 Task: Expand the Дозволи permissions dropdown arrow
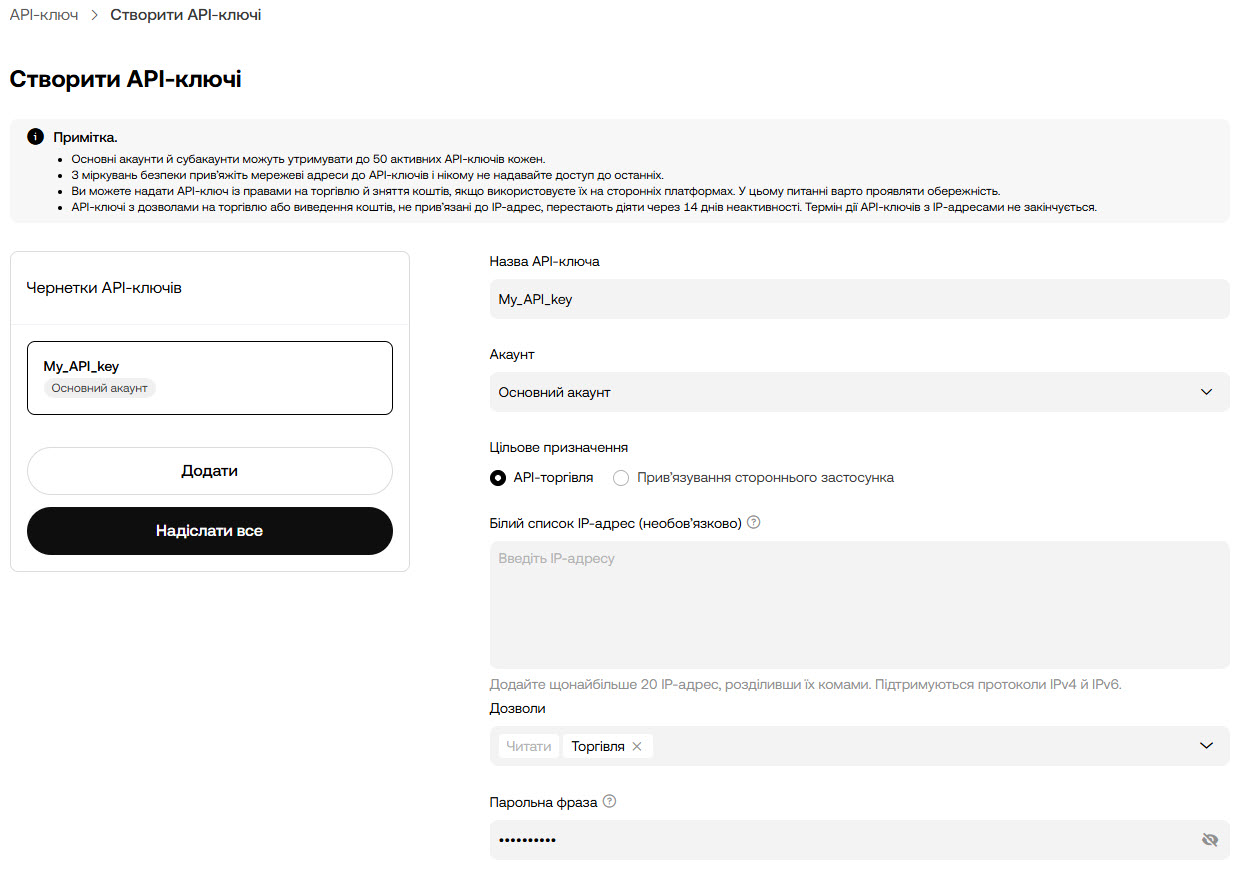point(1206,746)
